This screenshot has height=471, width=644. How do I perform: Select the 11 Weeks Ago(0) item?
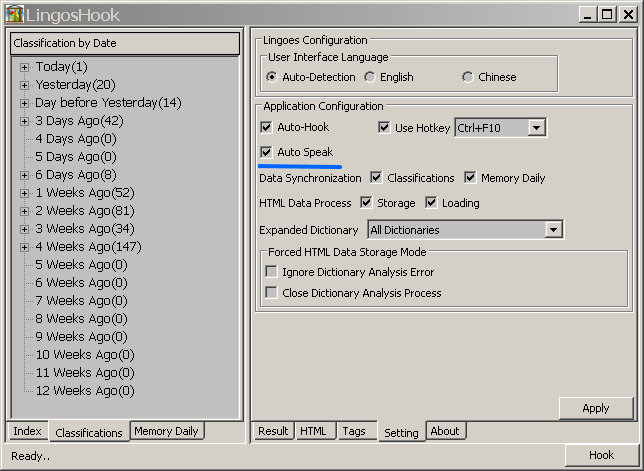point(85,373)
